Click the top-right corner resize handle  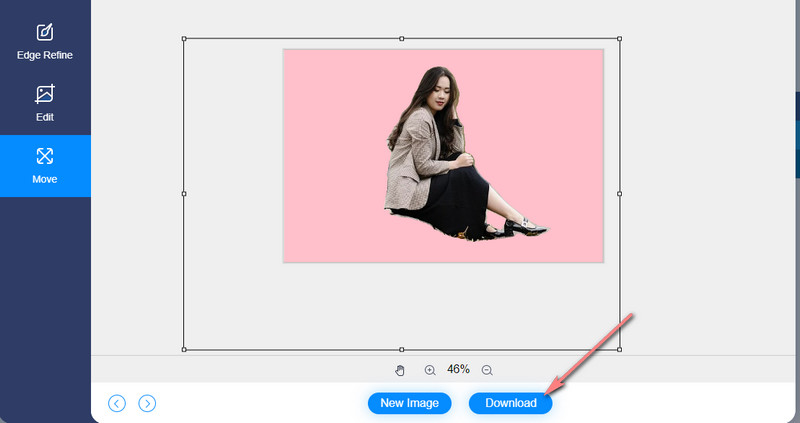pyautogui.click(x=619, y=39)
